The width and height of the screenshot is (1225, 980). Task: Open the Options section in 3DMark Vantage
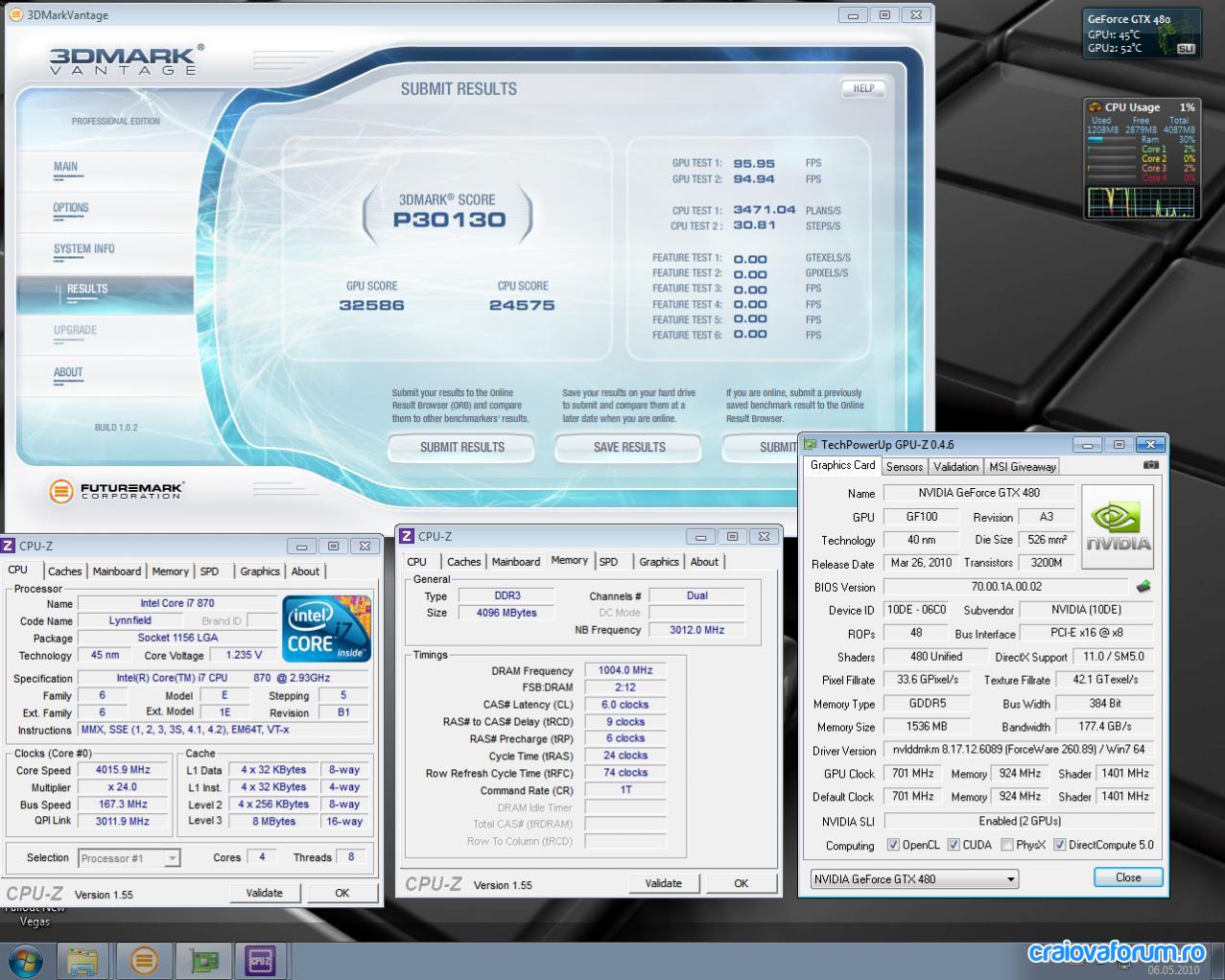(x=71, y=209)
